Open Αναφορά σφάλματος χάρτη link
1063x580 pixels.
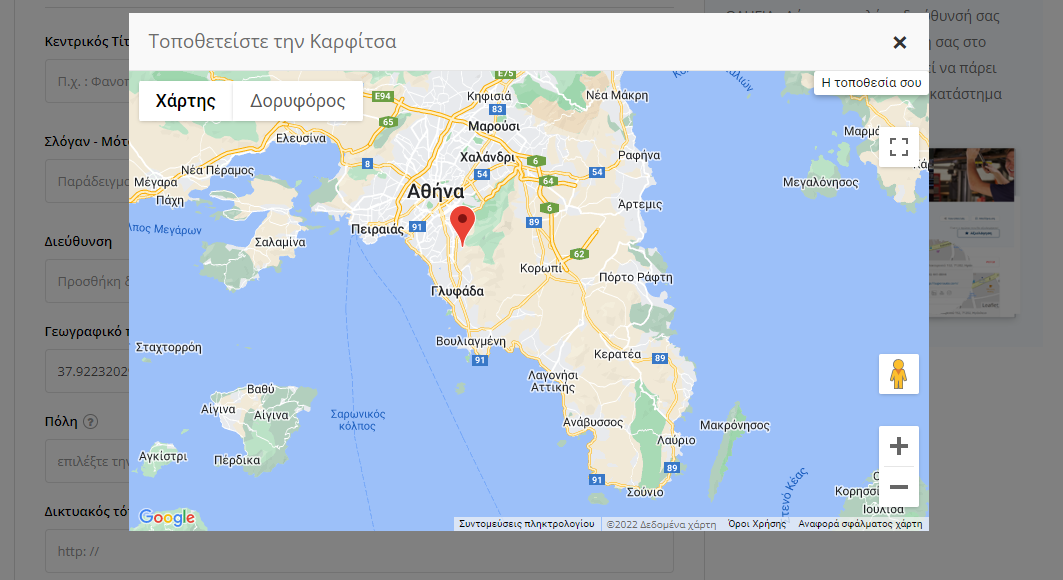tap(860, 524)
